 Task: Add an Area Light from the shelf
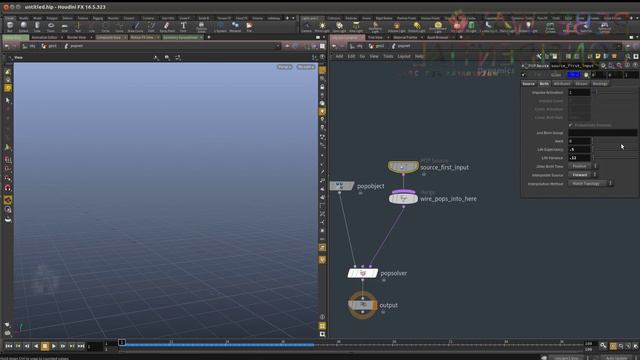coord(356,27)
